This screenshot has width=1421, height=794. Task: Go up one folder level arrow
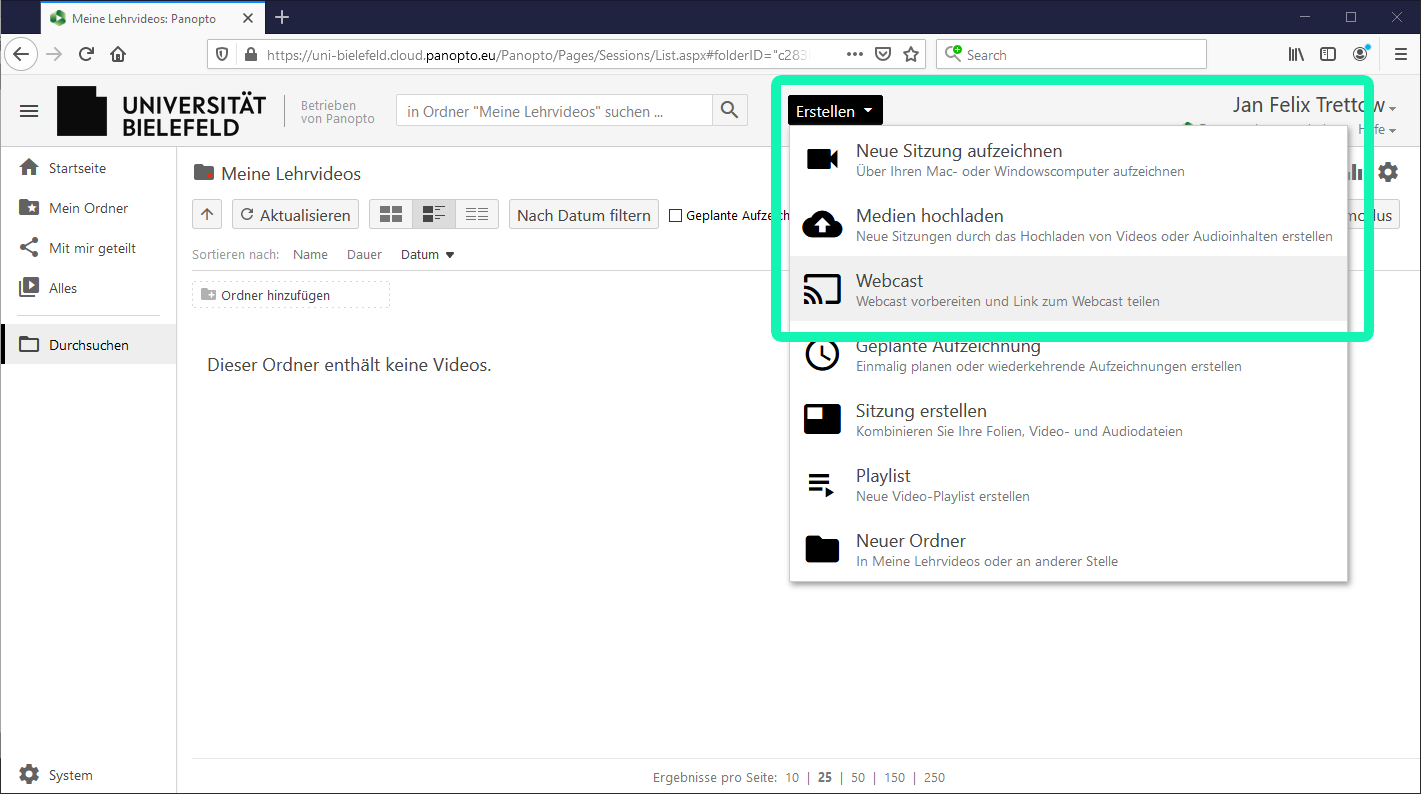pos(207,214)
